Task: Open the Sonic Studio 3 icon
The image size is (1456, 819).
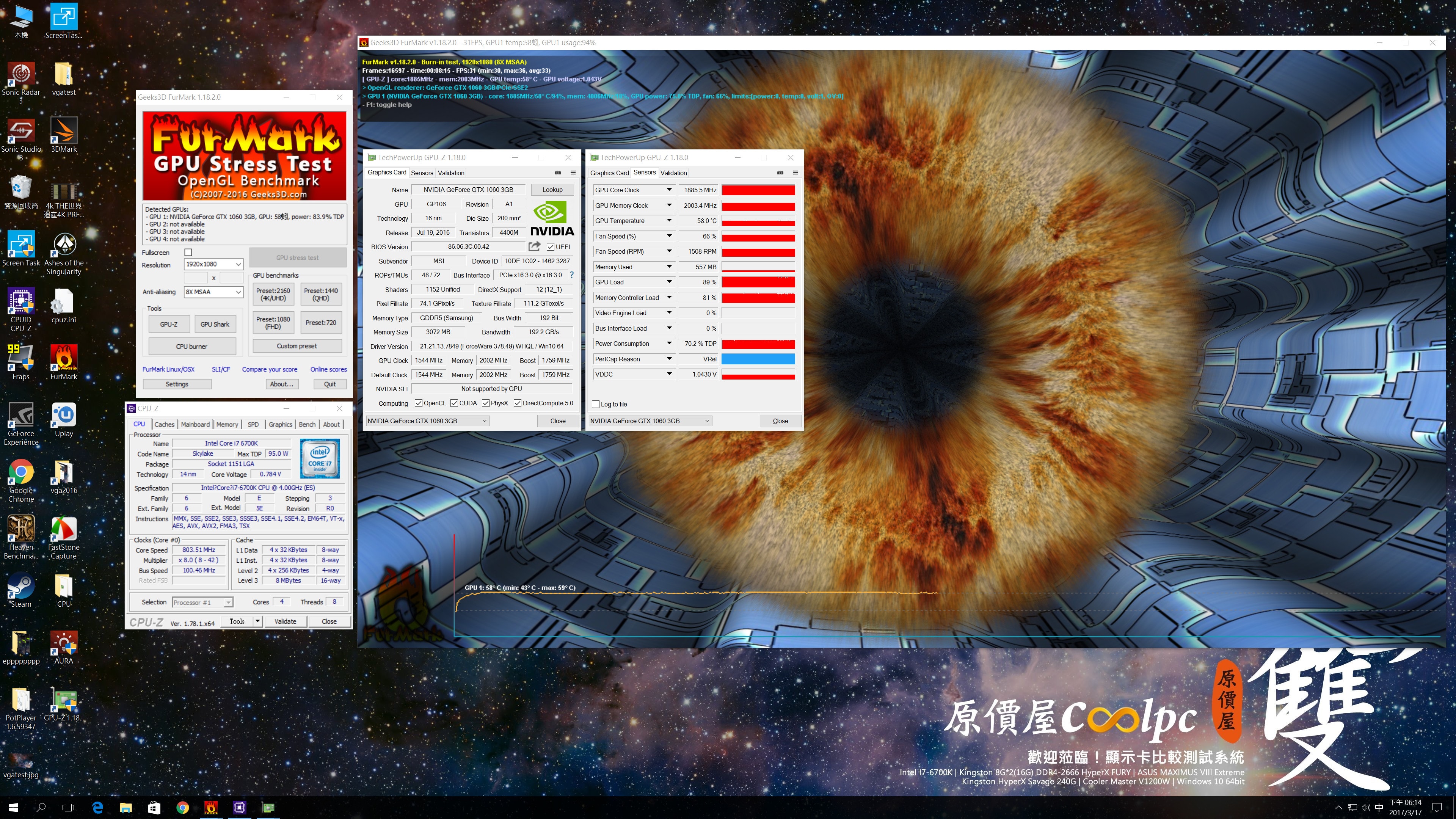Action: tap(21, 139)
